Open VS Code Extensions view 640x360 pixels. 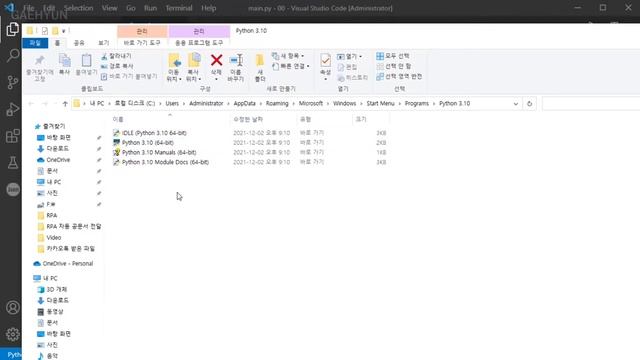[x=12, y=136]
